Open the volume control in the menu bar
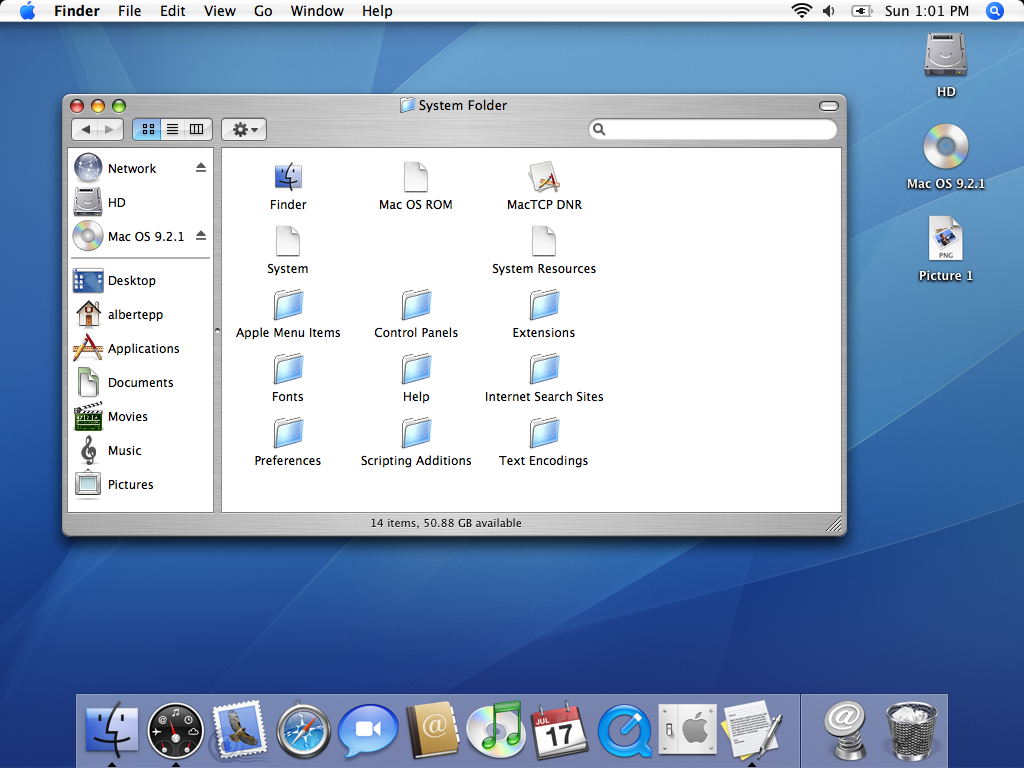 pyautogui.click(x=829, y=11)
